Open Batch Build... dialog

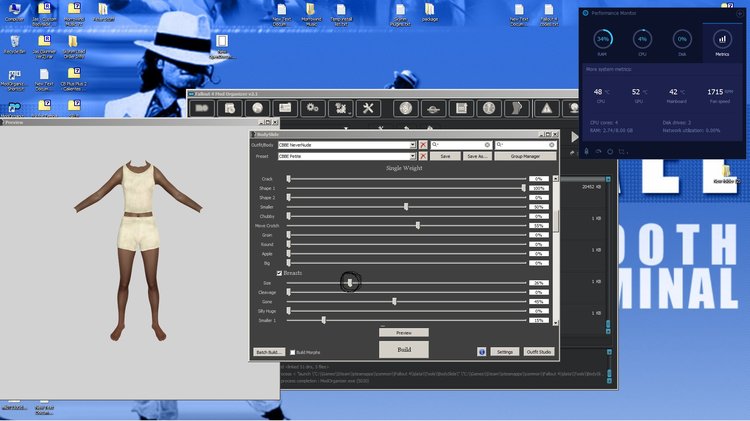coord(269,352)
